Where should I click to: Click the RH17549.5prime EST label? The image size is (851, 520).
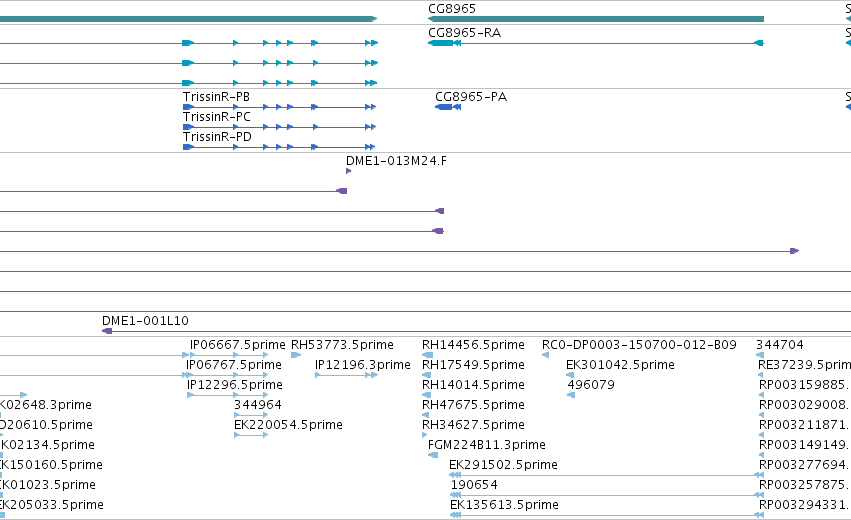coord(473,365)
